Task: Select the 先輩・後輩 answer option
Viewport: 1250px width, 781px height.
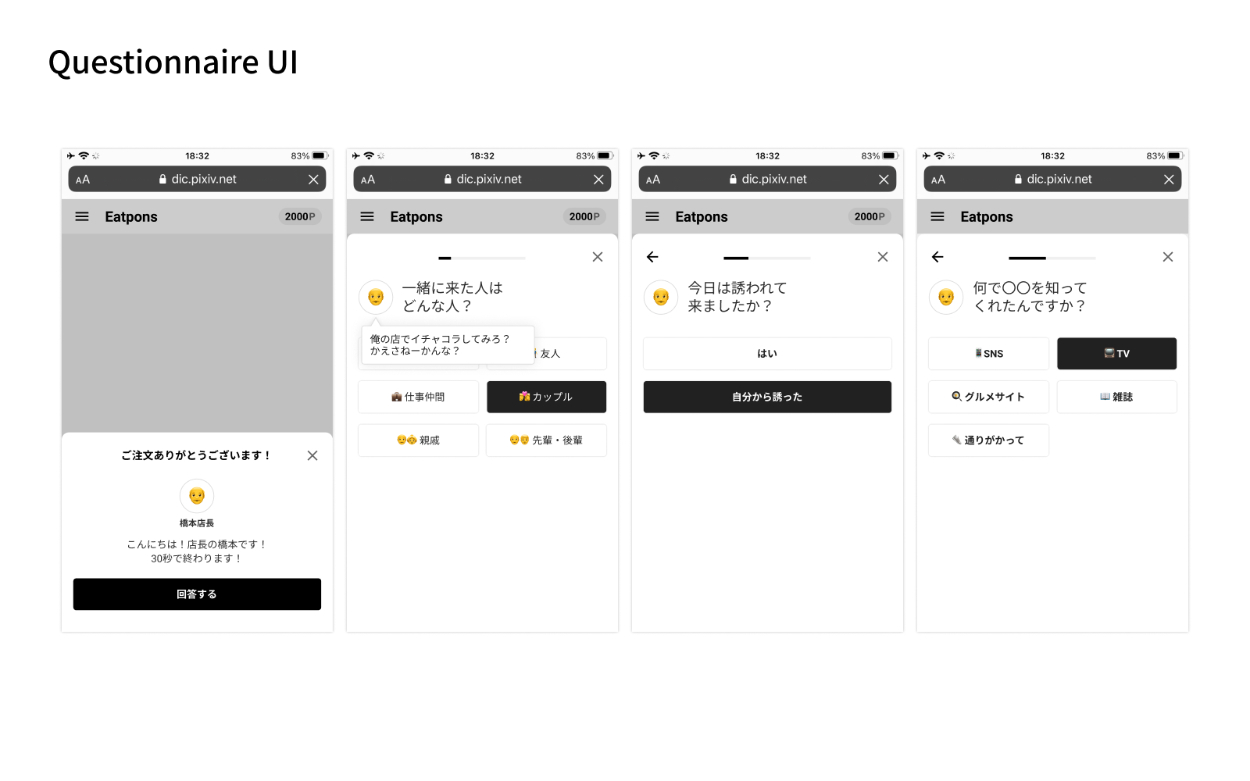Action: tap(546, 440)
